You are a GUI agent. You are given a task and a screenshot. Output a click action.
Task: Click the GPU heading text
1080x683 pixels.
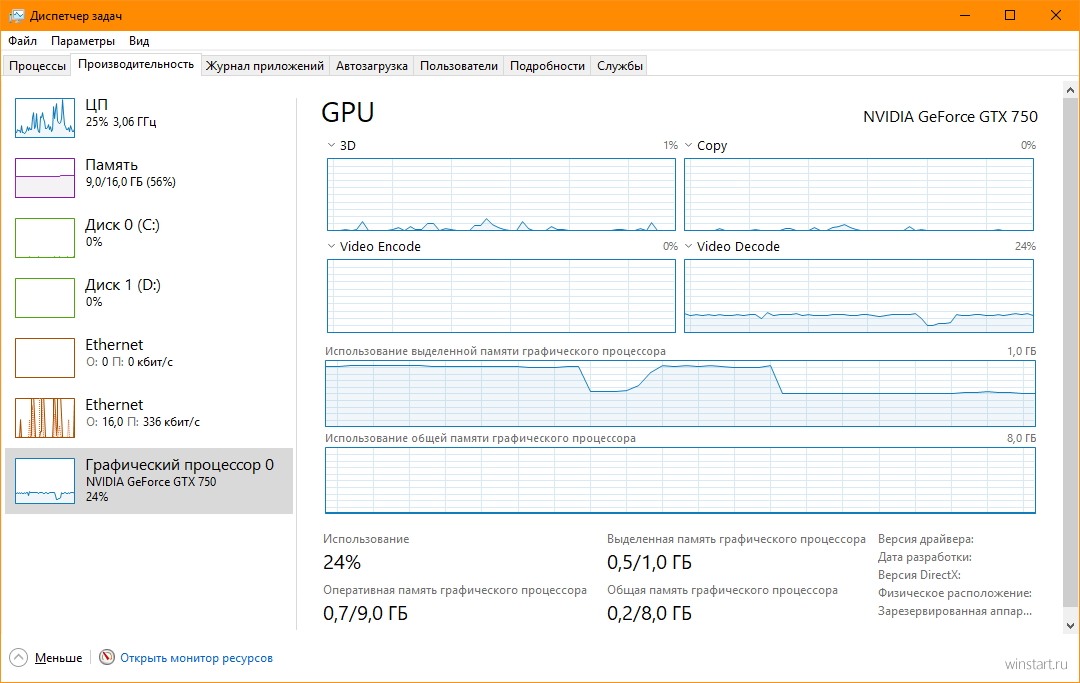point(348,112)
